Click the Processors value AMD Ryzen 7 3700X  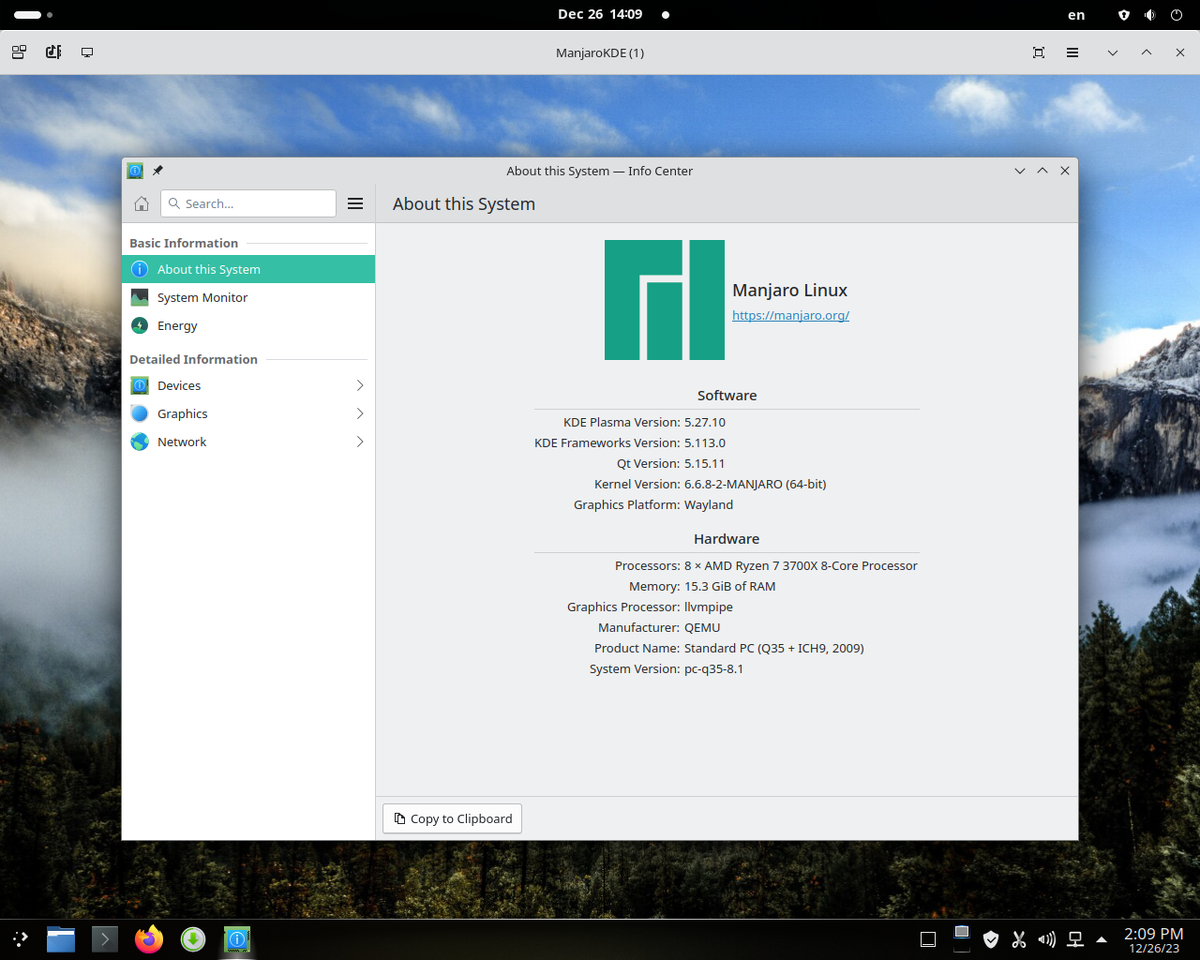pos(801,566)
